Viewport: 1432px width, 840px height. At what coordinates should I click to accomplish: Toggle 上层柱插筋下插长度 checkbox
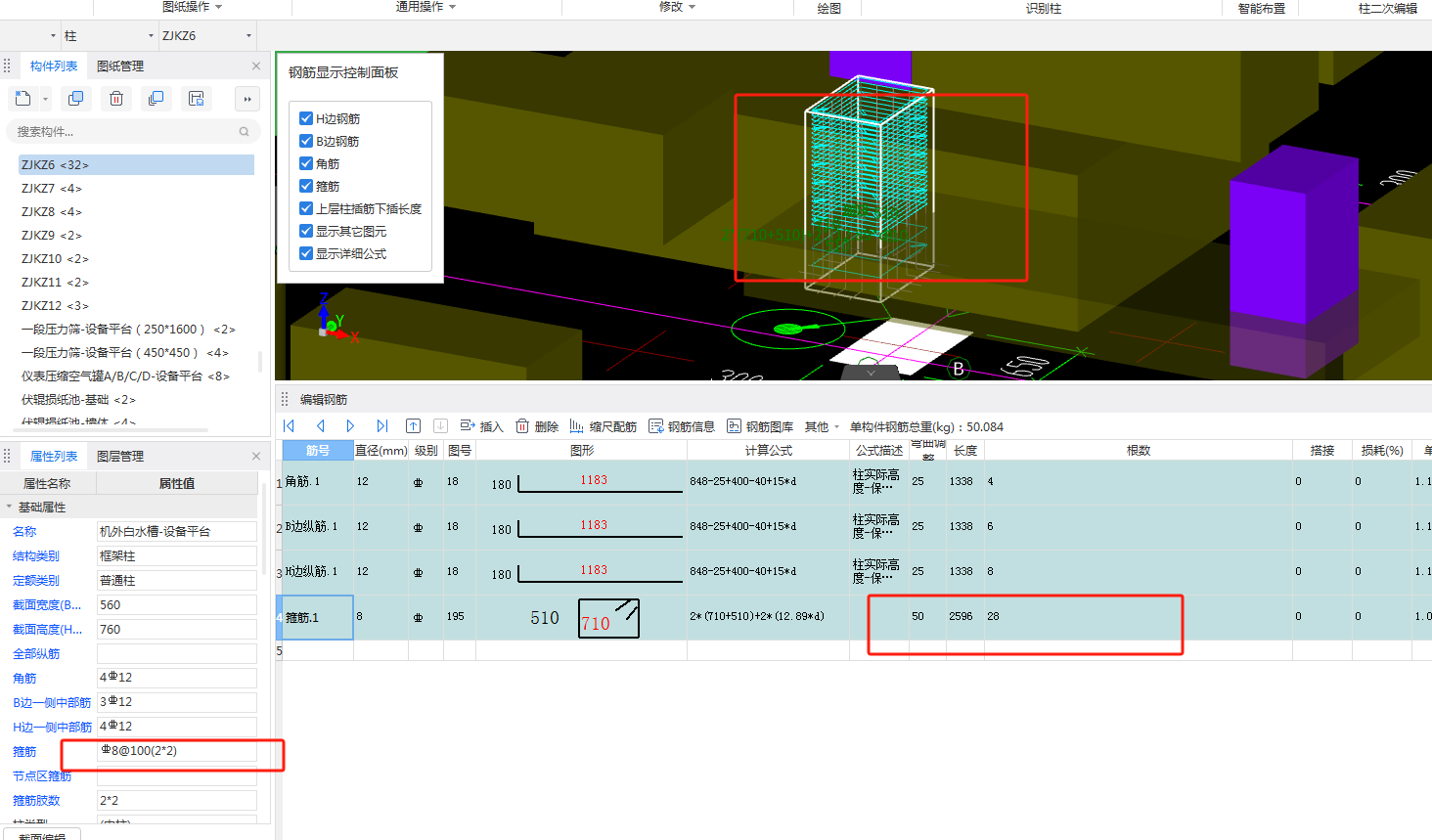coord(306,208)
